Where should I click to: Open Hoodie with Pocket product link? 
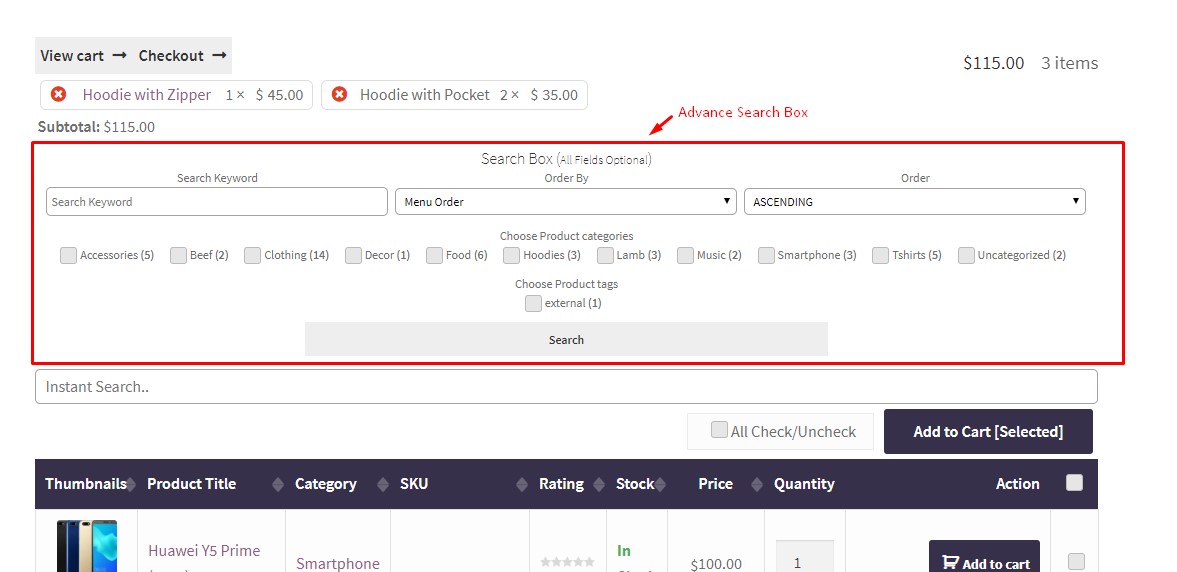coord(425,95)
